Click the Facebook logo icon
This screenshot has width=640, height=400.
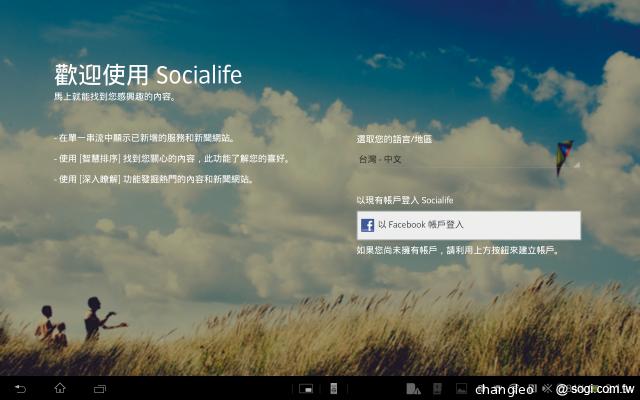click(367, 225)
